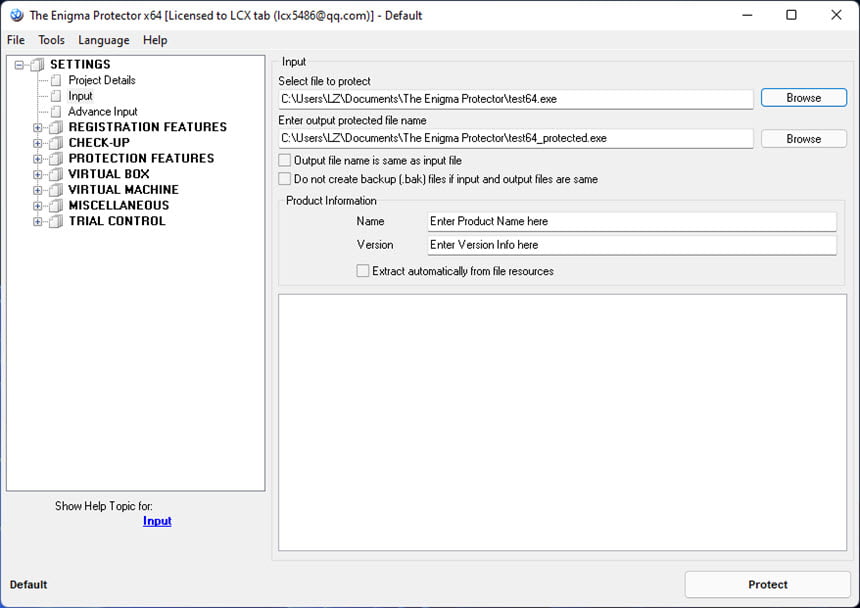Select the CHECK-UP label
The image size is (860, 608).
[99, 143]
